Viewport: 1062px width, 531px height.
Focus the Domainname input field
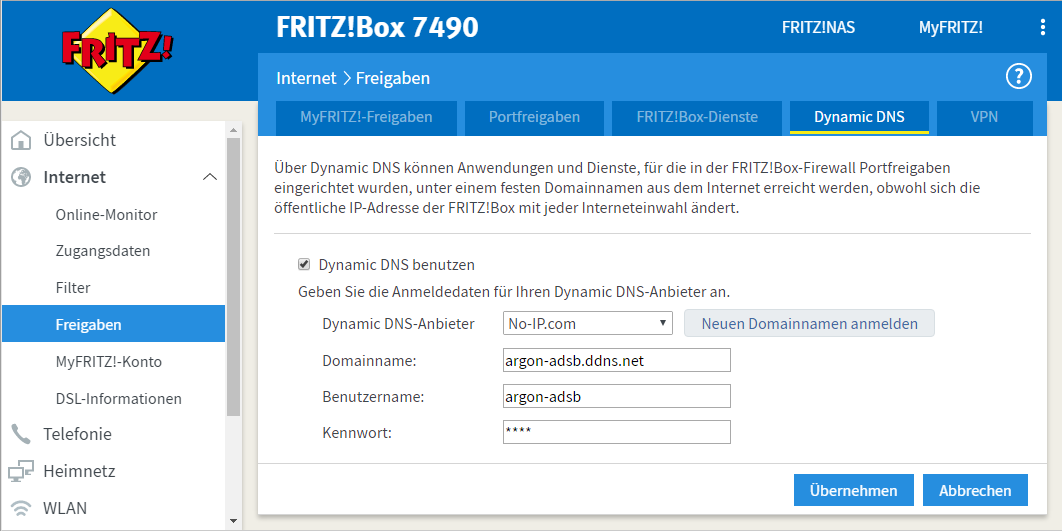[616, 360]
